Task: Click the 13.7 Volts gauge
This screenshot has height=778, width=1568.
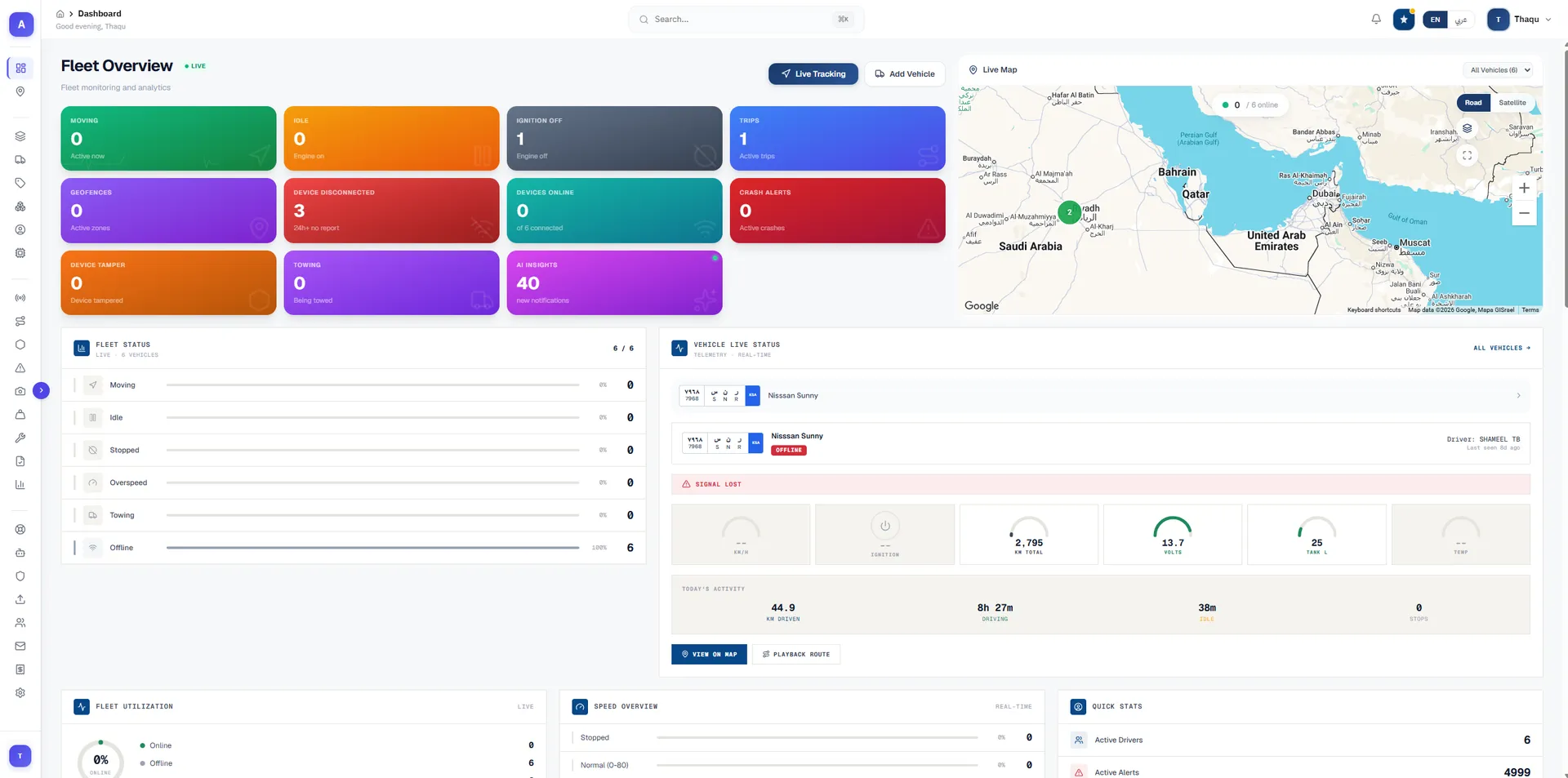Action: coord(1173,535)
